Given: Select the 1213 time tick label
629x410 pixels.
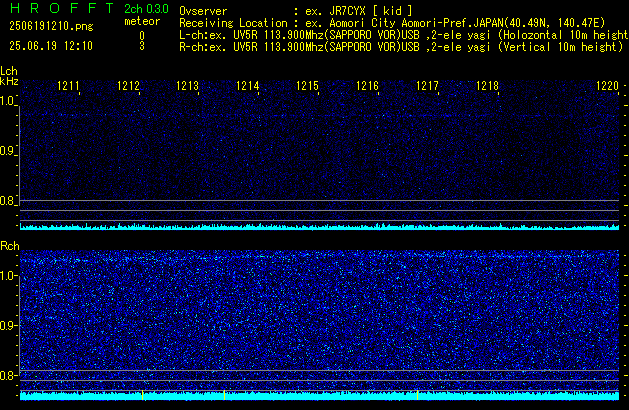Looking at the screenshot, I should click(188, 86).
